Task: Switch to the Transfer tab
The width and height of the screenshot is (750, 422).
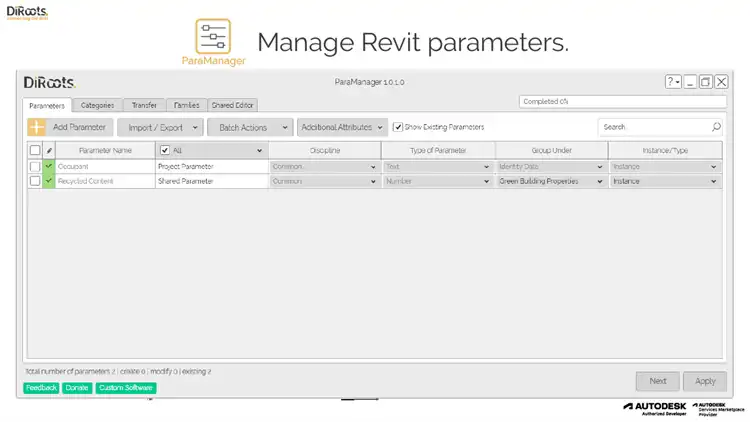Action: click(144, 105)
